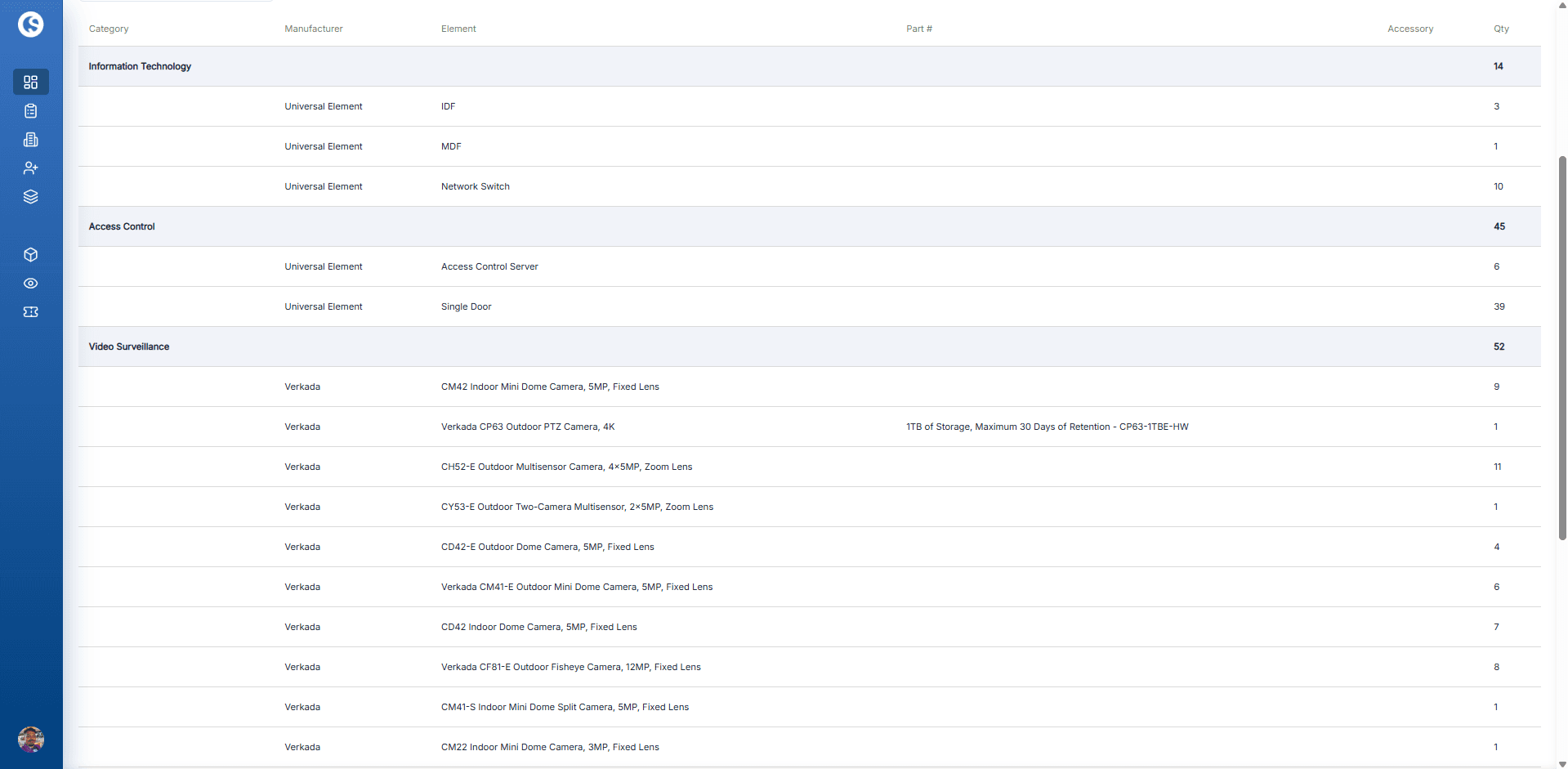Open the stacked layers icon

point(31,197)
